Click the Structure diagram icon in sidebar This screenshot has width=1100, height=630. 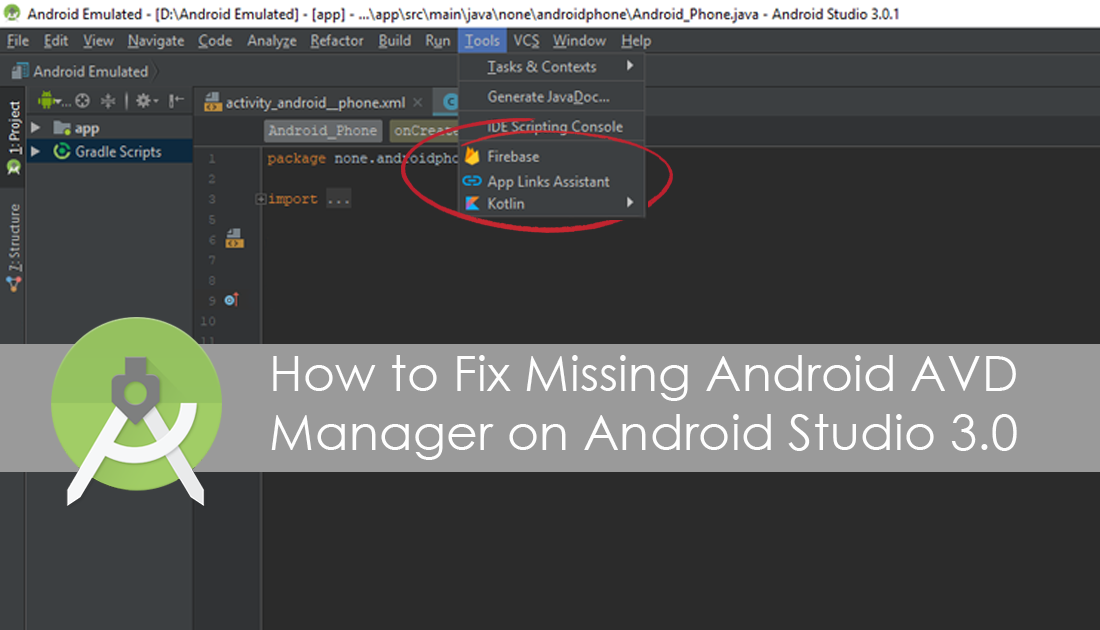tap(14, 284)
